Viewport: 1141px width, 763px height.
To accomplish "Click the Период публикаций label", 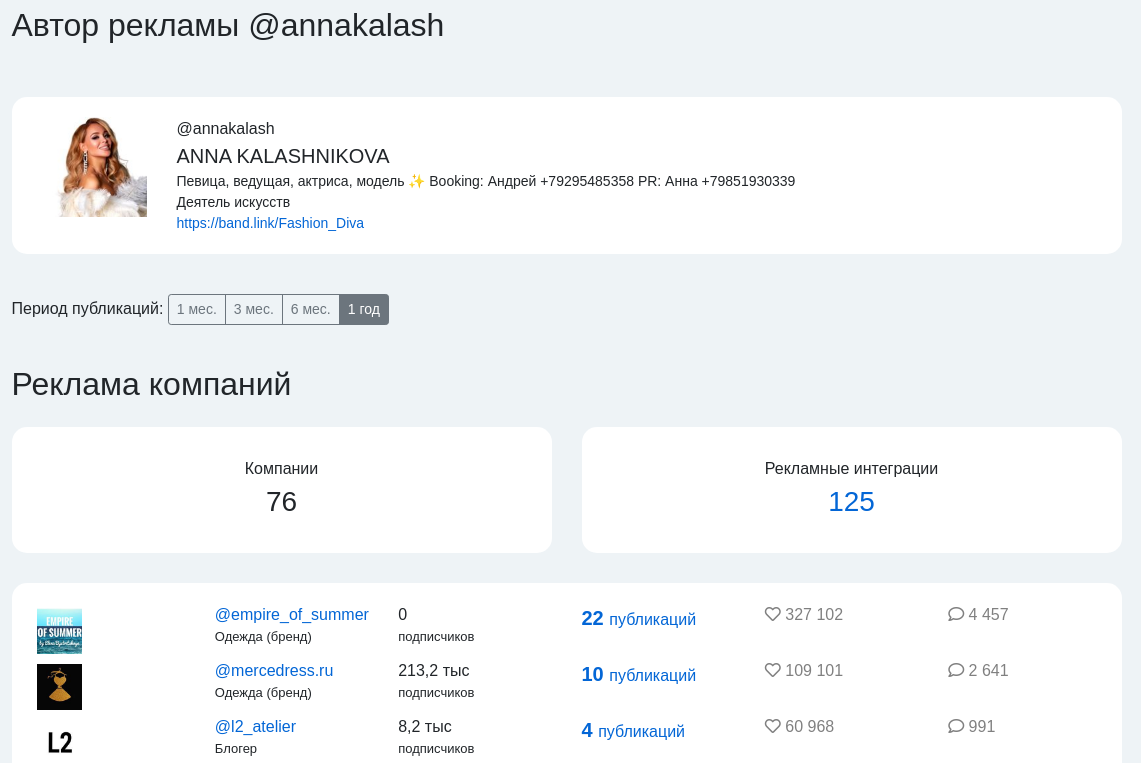I will tap(87, 308).
